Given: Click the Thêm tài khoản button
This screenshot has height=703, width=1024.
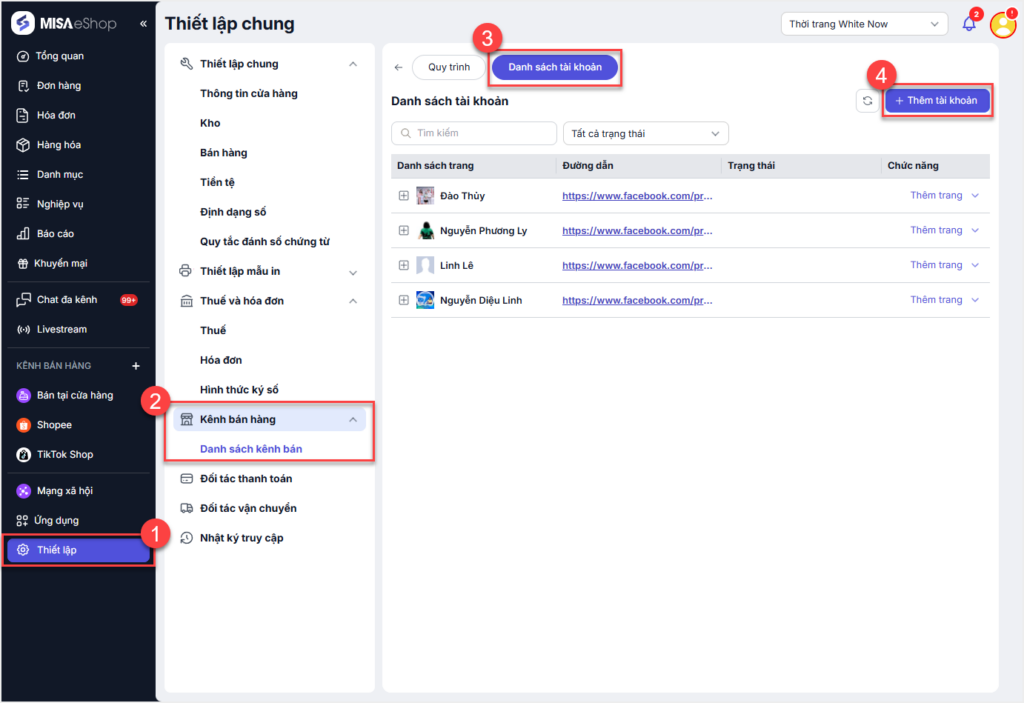Looking at the screenshot, I should click(x=936, y=101).
